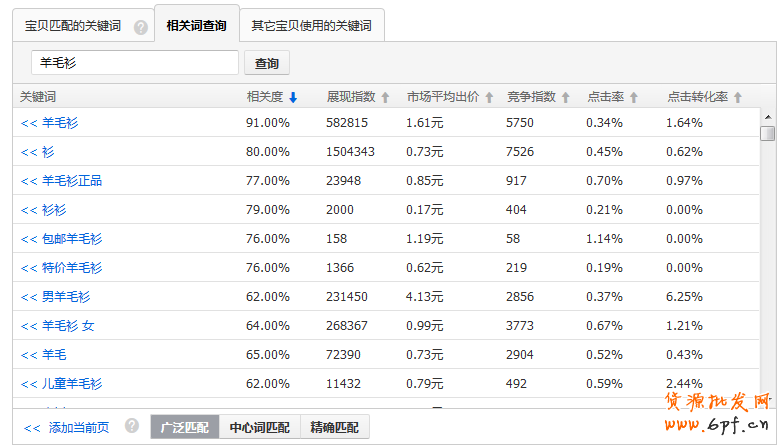Switch to 其它宝贝使用的关键词 tab

click(311, 26)
